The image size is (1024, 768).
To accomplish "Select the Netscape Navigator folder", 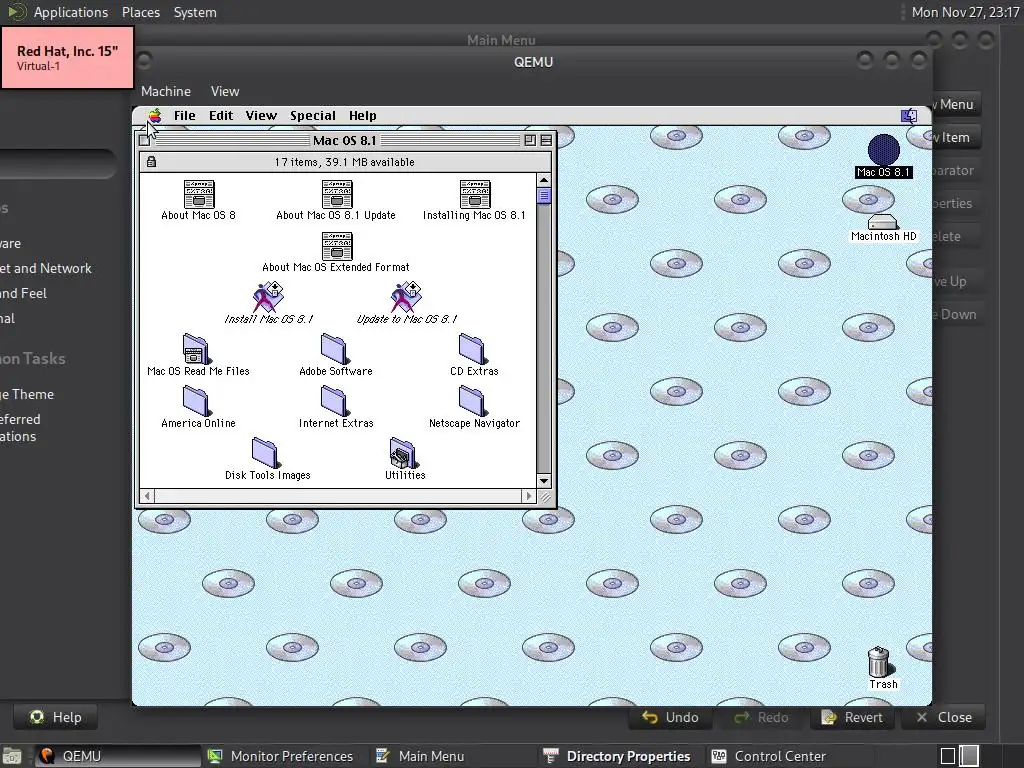I will pyautogui.click(x=473, y=401).
